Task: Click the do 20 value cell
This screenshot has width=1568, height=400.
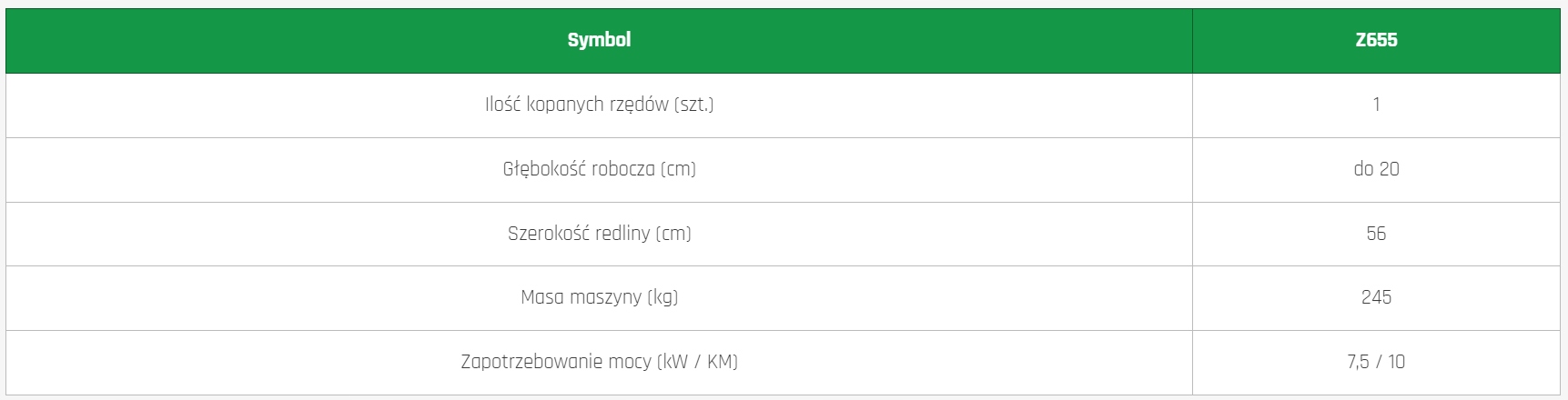Action: pyautogui.click(x=1376, y=169)
